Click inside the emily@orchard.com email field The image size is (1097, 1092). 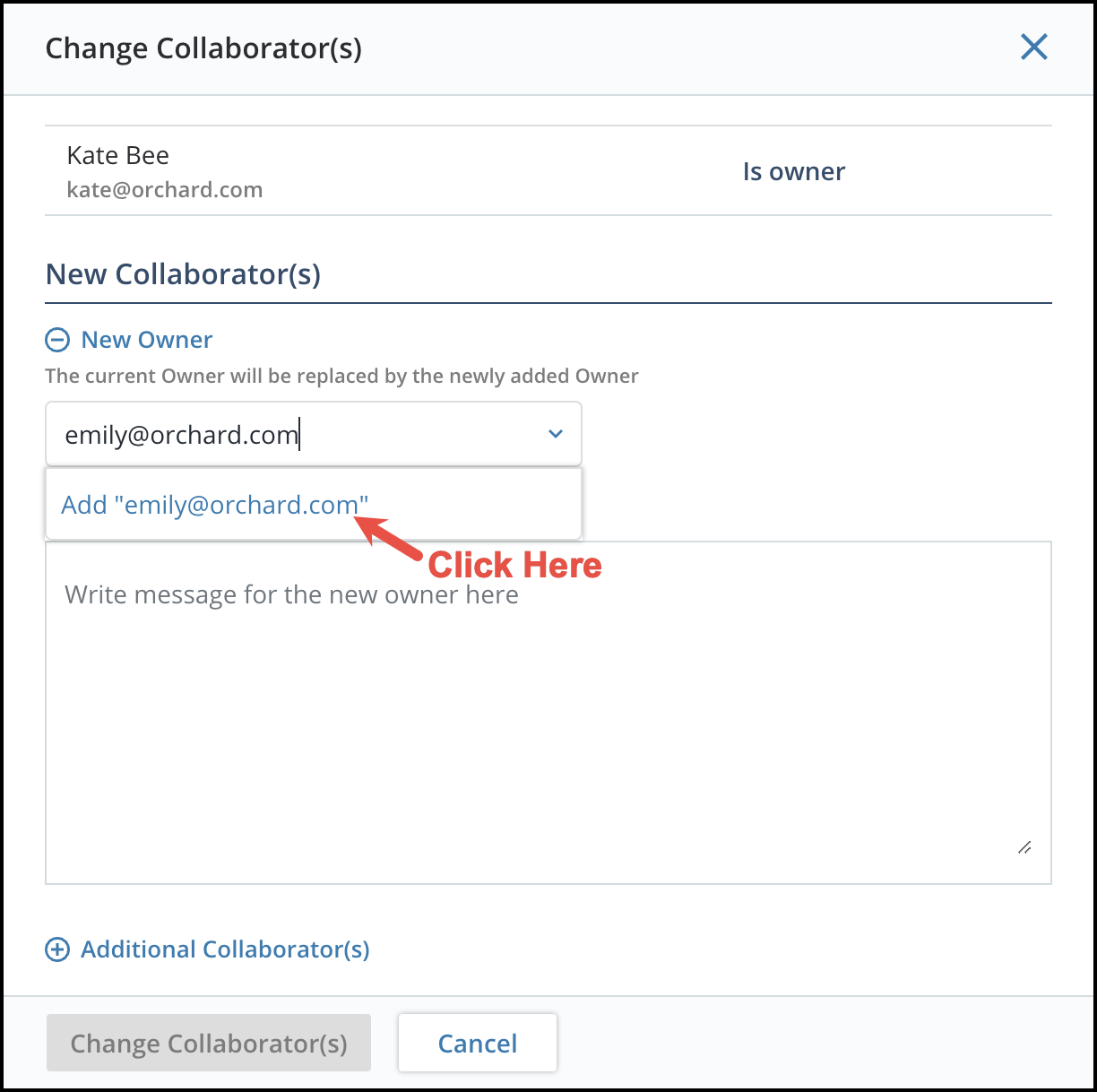click(x=269, y=433)
